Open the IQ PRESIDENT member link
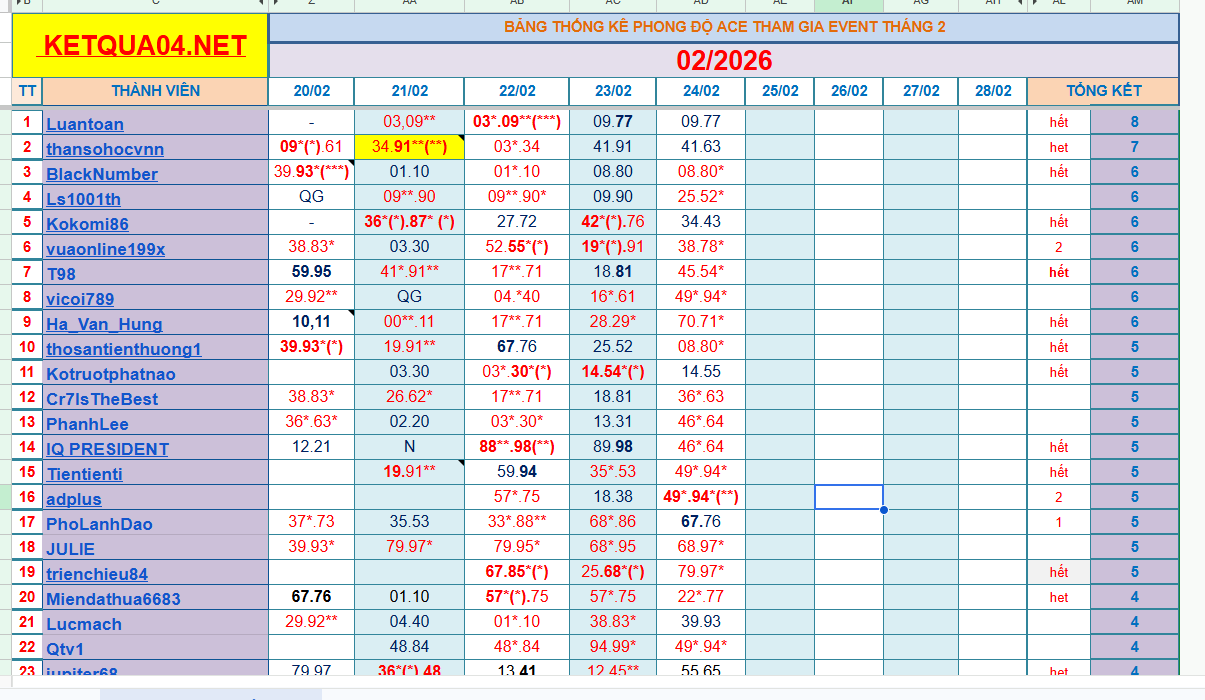1205x700 pixels. 107,449
